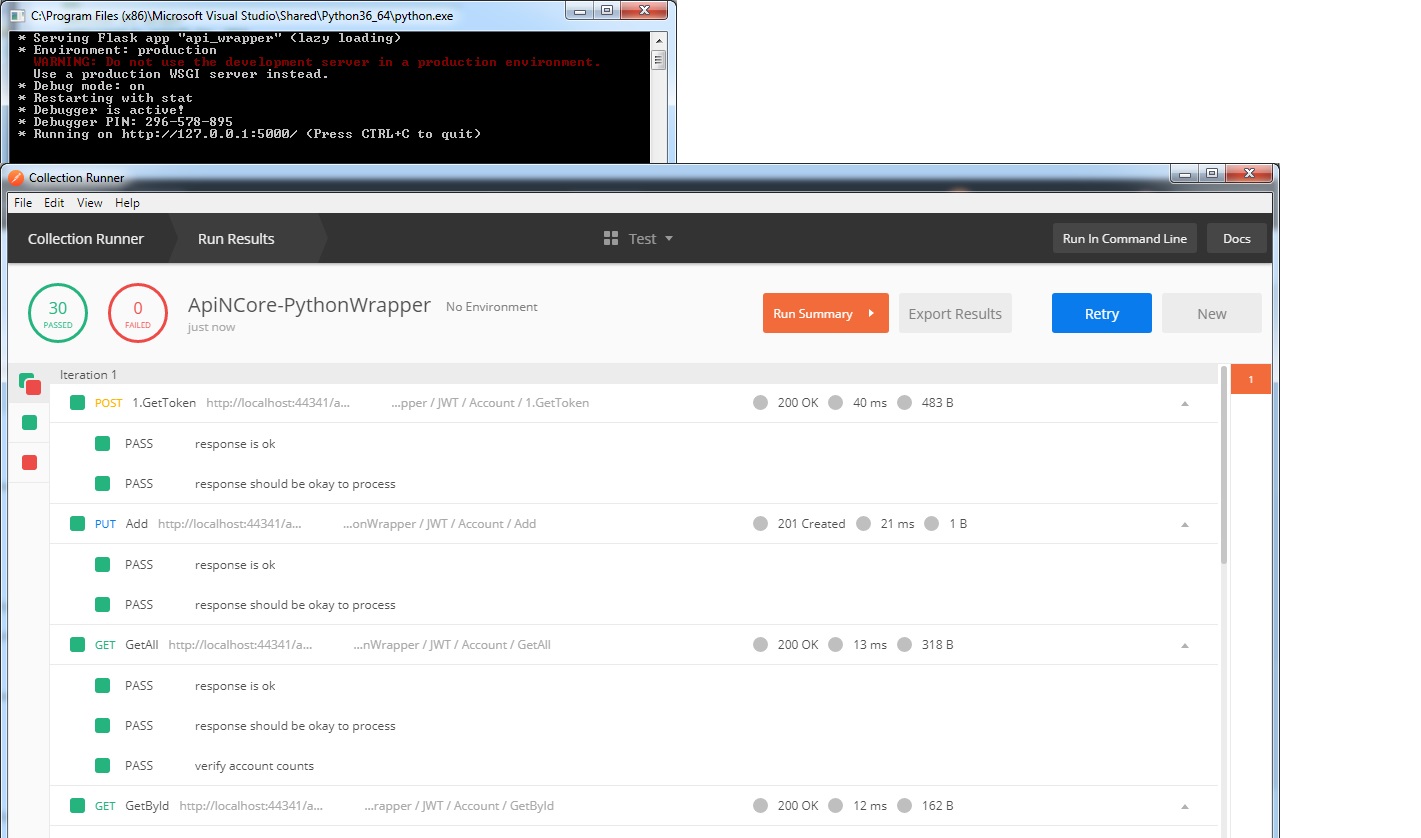Click the 0 Failed circle indicator
The image size is (1421, 838).
click(138, 313)
